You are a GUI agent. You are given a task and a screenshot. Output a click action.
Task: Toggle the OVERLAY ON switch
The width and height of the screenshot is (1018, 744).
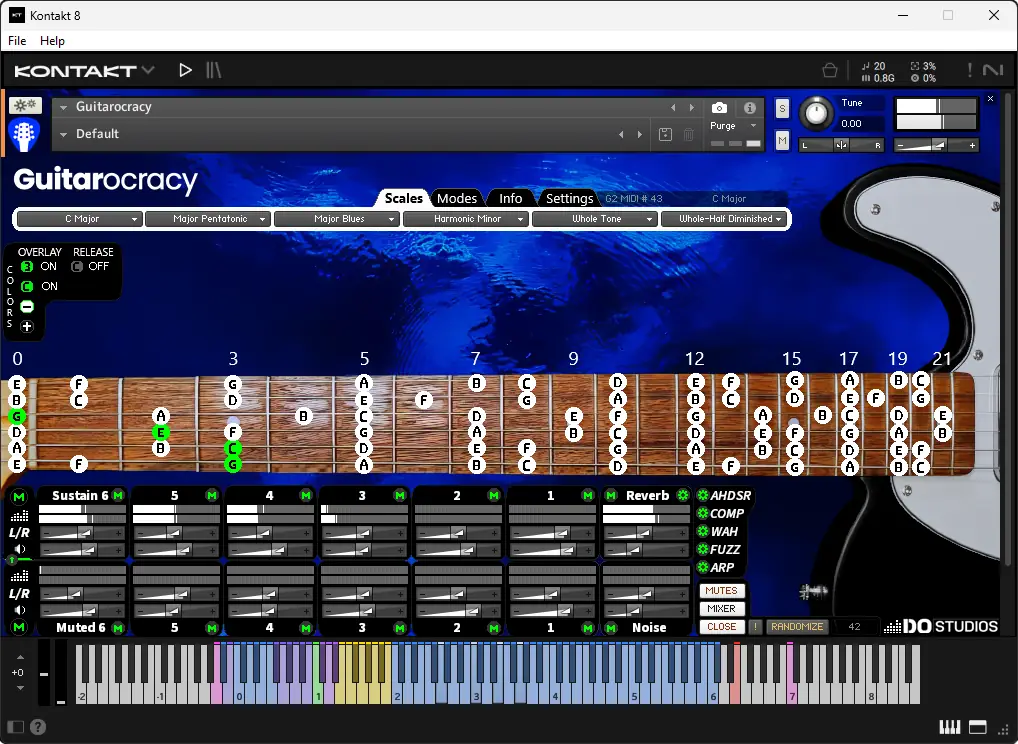[27, 266]
